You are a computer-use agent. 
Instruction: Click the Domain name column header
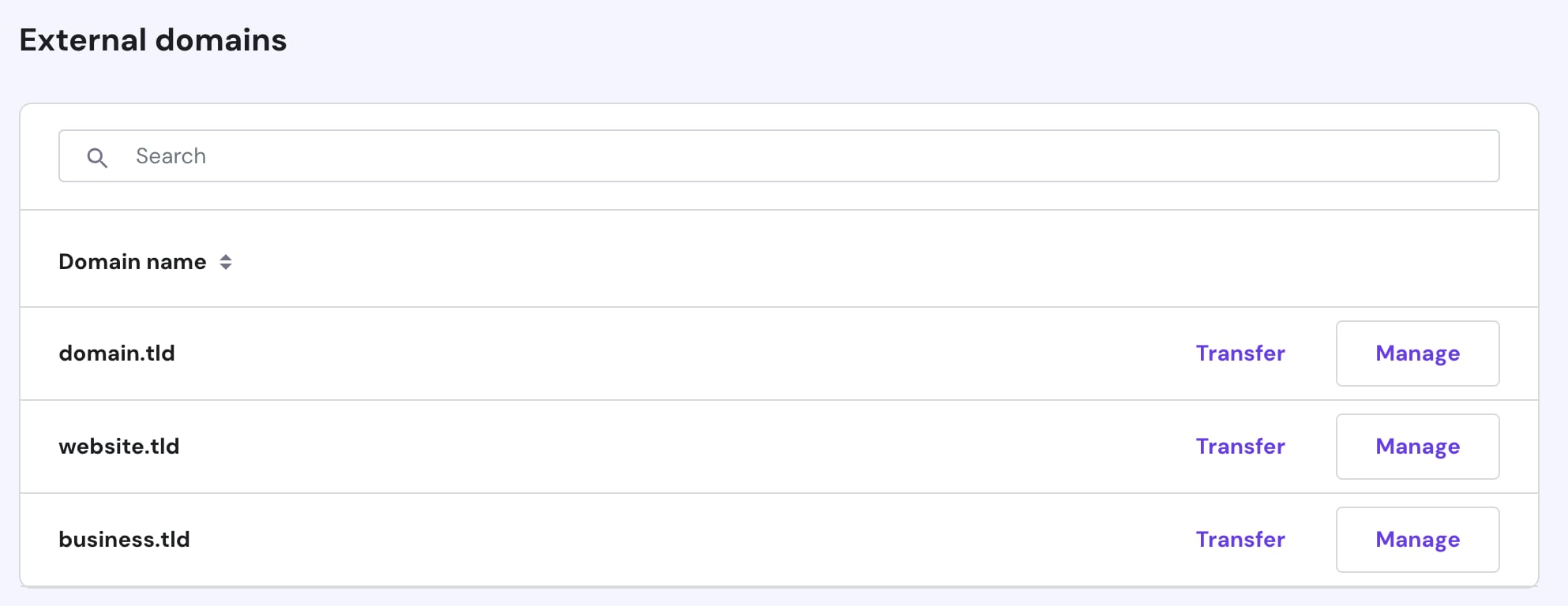(133, 261)
